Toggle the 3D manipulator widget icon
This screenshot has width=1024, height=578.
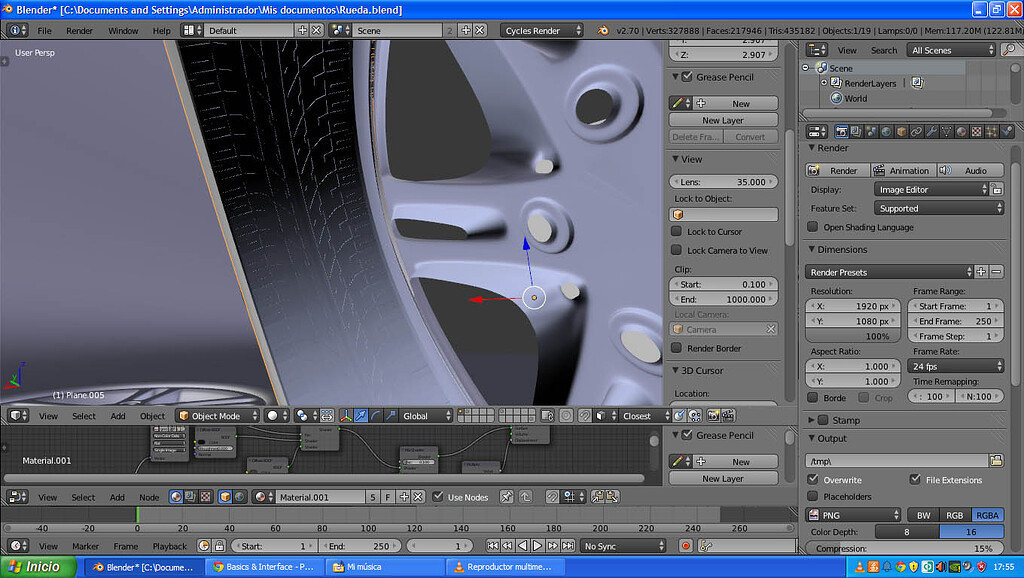point(345,415)
